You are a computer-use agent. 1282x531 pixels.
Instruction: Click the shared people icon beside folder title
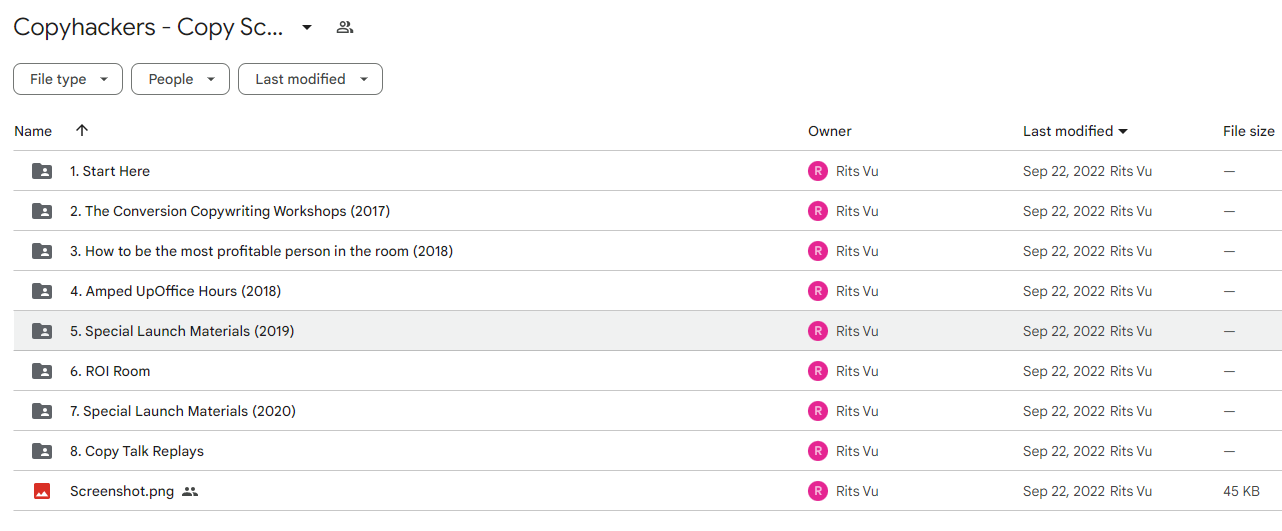(345, 27)
